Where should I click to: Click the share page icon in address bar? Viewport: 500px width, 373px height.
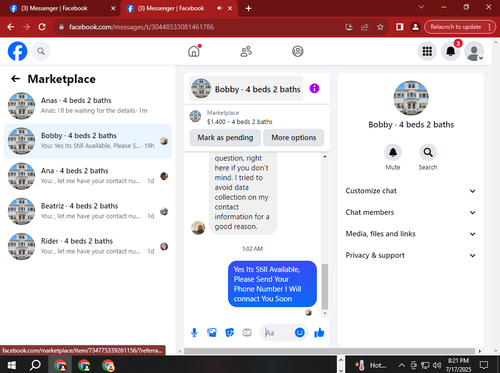point(365,27)
